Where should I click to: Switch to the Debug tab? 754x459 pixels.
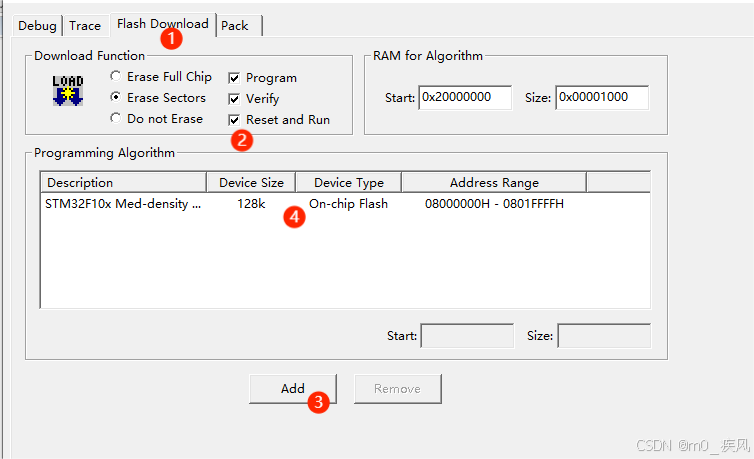pyautogui.click(x=37, y=25)
